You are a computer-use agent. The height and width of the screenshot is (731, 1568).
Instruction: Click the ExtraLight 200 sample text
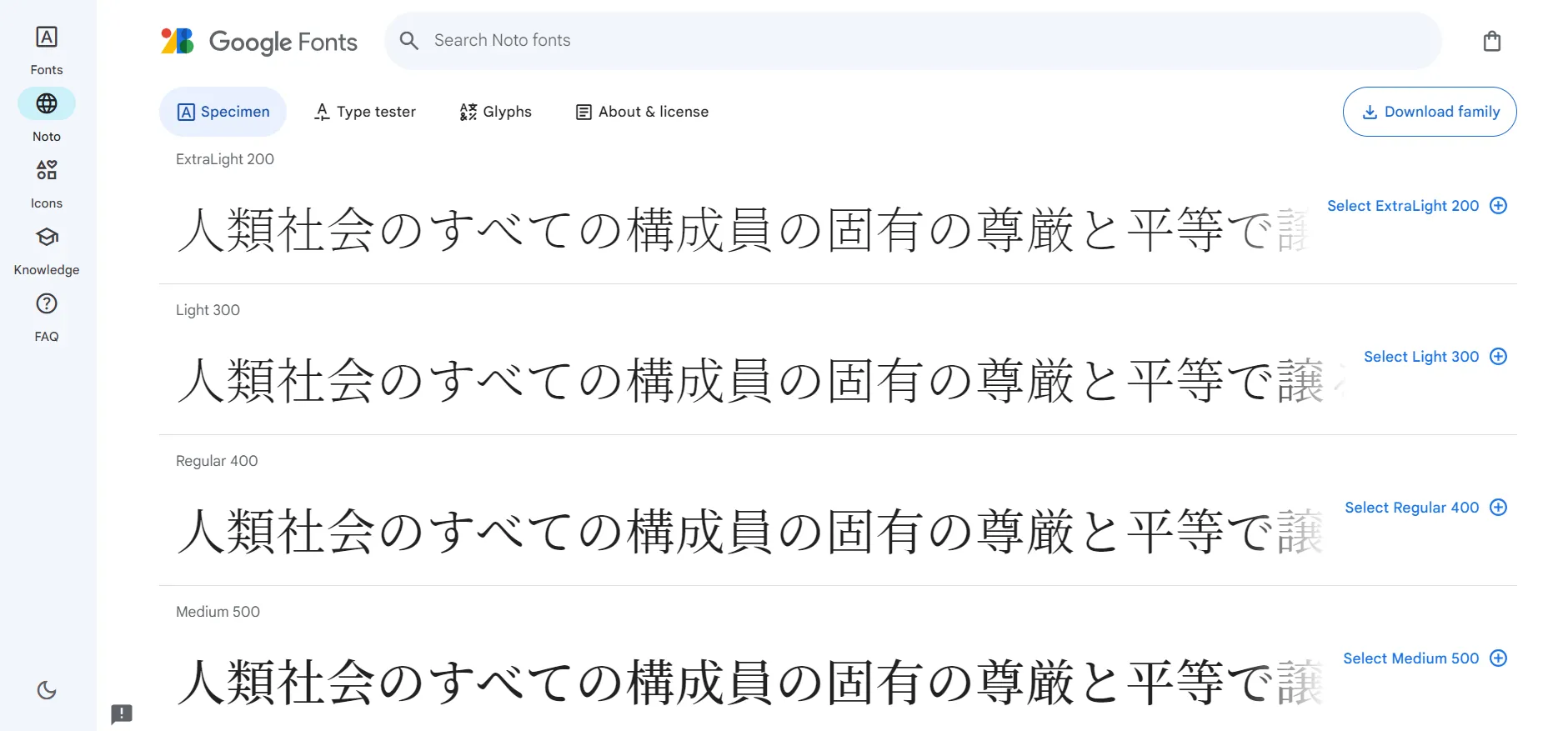point(742,230)
